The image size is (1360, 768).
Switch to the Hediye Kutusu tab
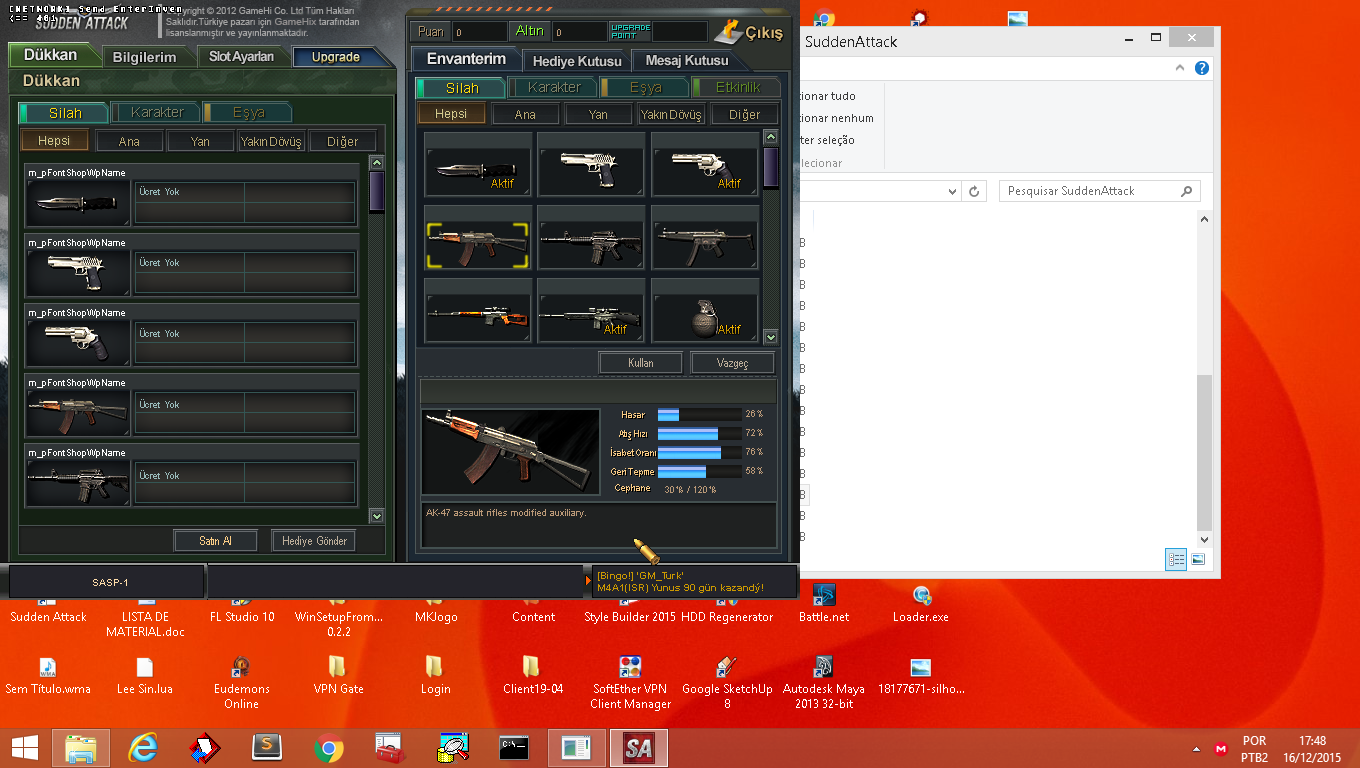(577, 61)
